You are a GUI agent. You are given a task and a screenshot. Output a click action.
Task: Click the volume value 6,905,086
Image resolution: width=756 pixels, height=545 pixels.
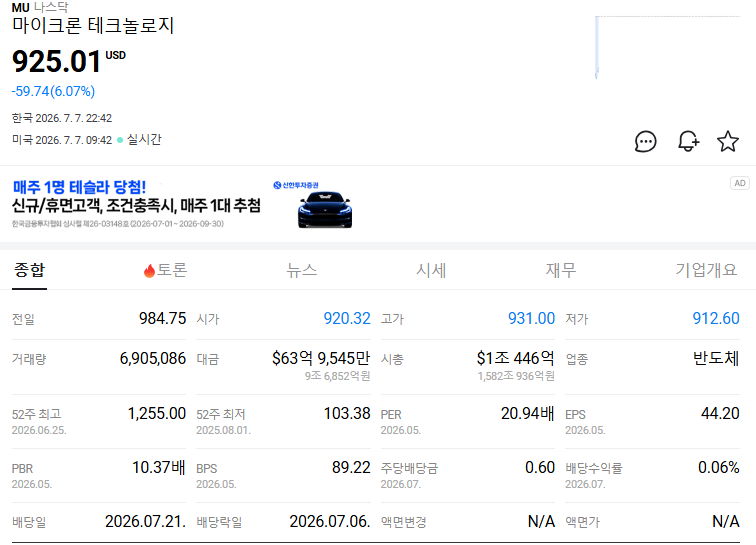click(153, 358)
